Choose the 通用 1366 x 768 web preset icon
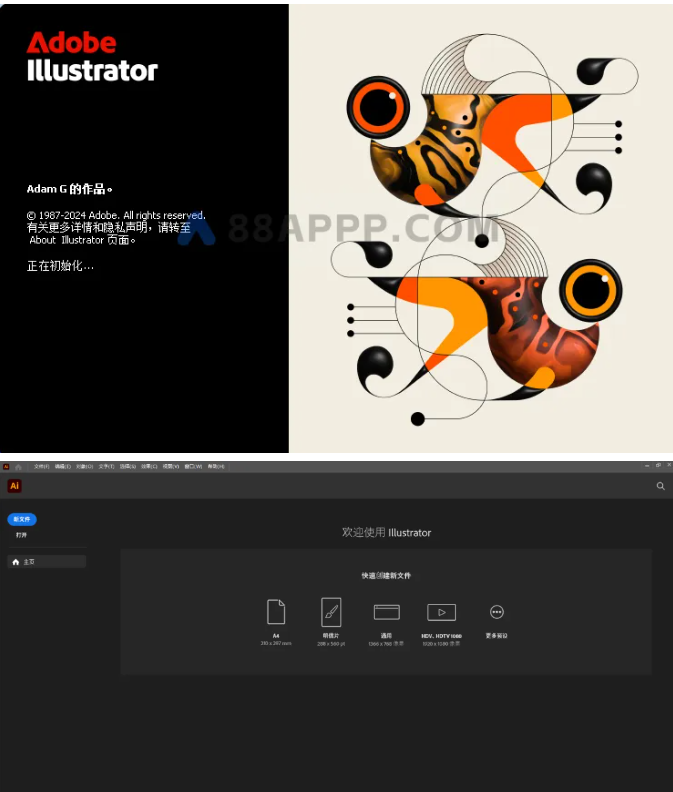The width and height of the screenshot is (673, 792). click(x=387, y=612)
